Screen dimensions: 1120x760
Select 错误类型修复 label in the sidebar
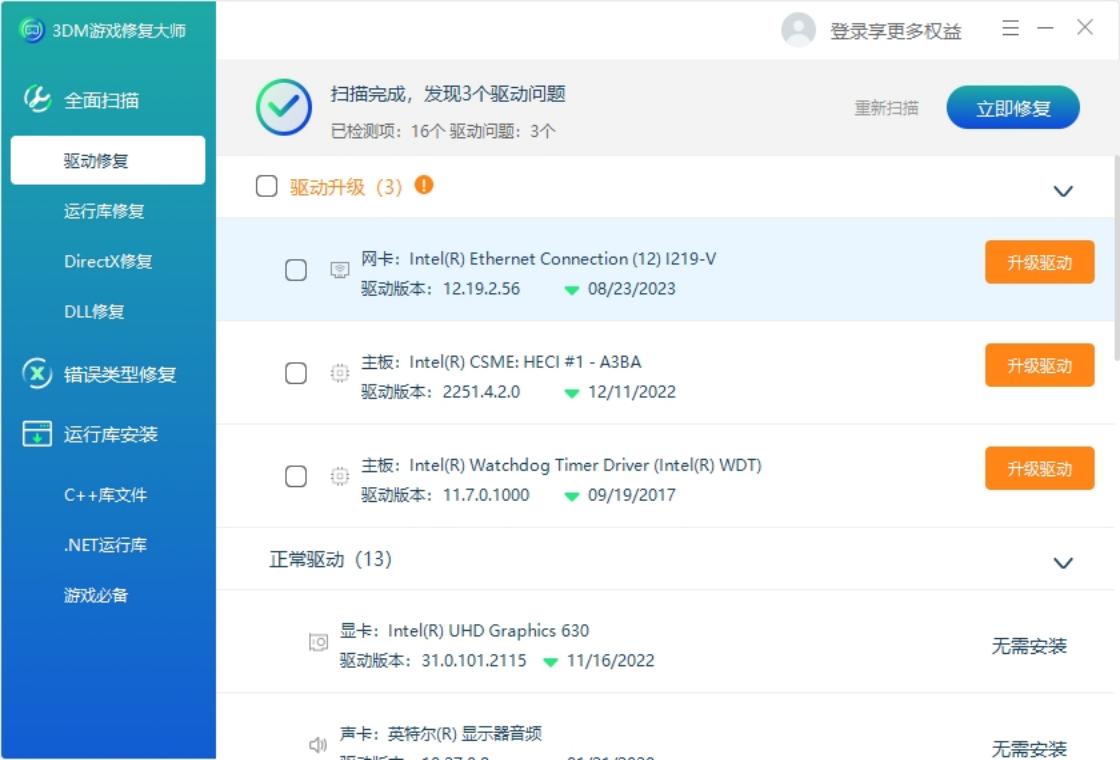[x=119, y=374]
